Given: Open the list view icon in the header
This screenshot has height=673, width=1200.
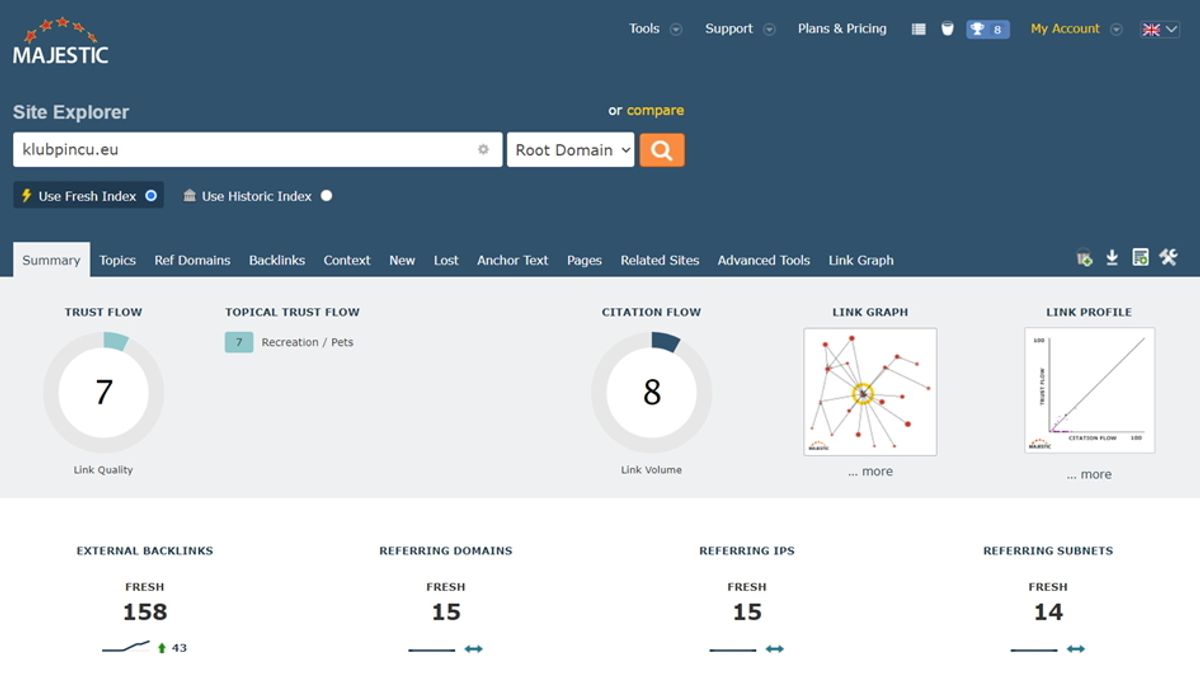Looking at the screenshot, I should [x=919, y=29].
